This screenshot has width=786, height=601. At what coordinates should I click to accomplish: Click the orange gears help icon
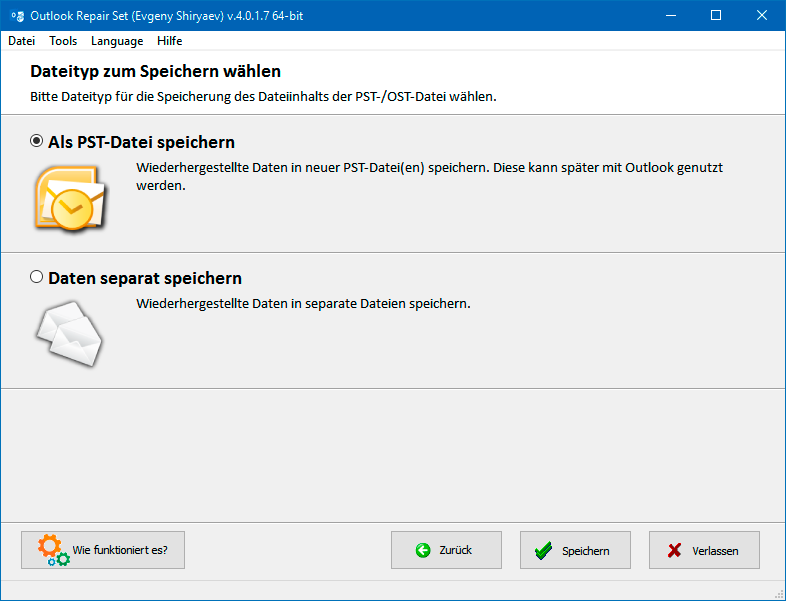coord(53,550)
